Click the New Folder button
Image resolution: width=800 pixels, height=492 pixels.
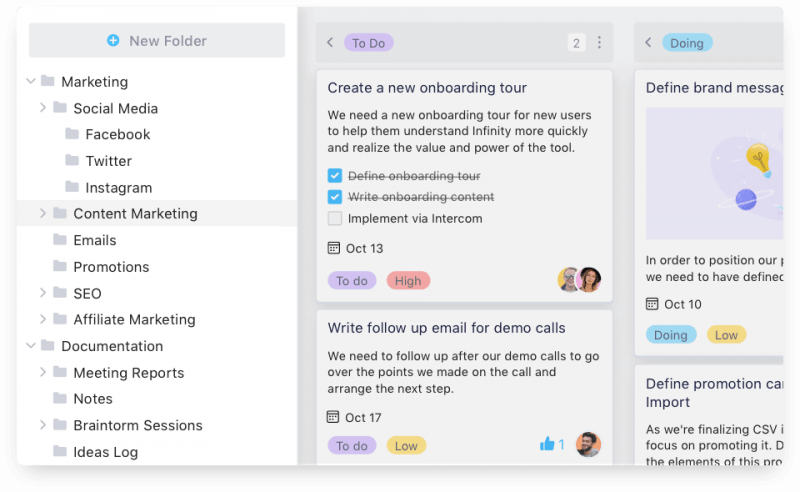(157, 40)
